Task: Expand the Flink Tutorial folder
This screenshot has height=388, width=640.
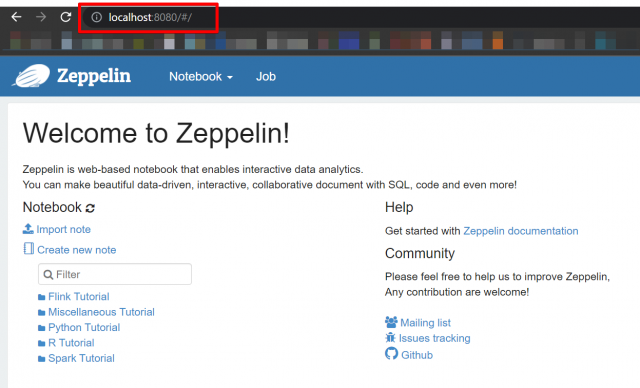Action: (x=78, y=297)
